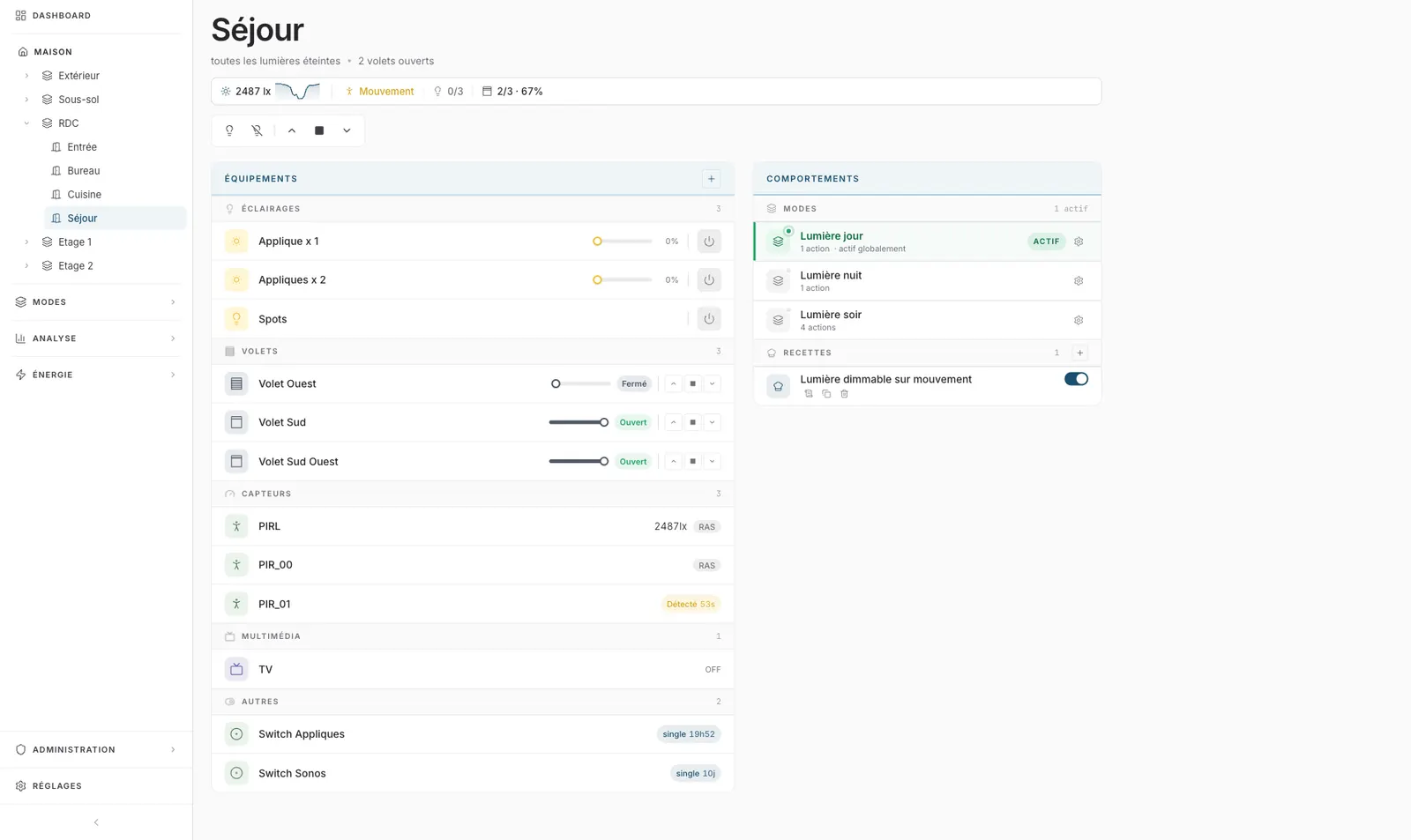1411x840 pixels.
Task: Open the PIR_01 sensor row
Action: (x=473, y=604)
